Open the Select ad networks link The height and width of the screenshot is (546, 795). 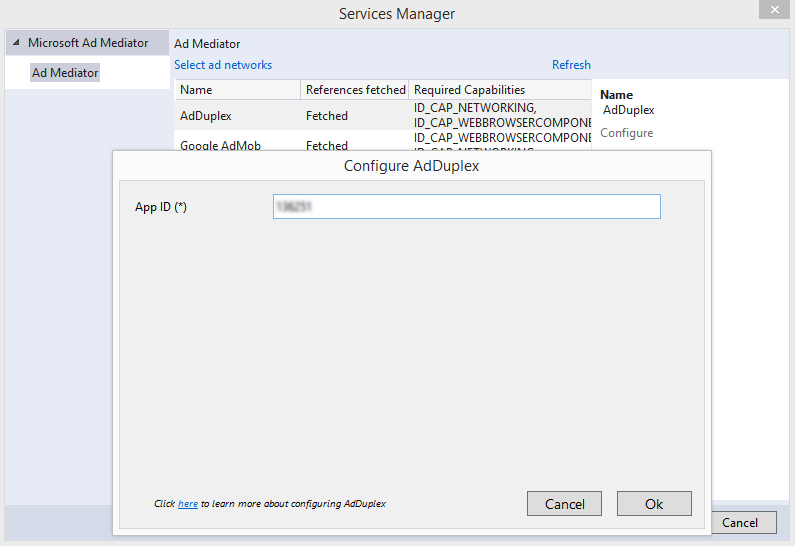click(x=223, y=65)
